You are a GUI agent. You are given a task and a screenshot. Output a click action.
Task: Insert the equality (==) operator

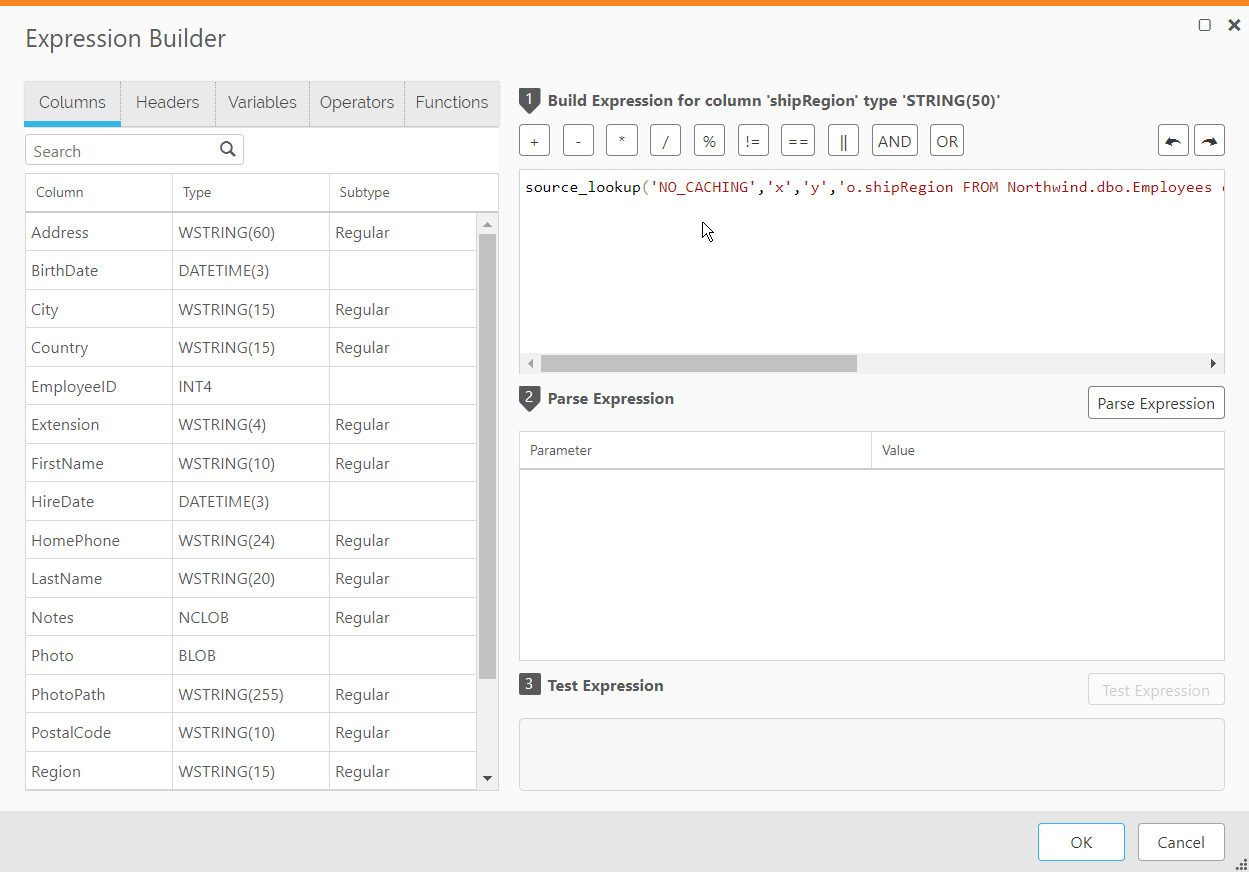click(x=797, y=140)
